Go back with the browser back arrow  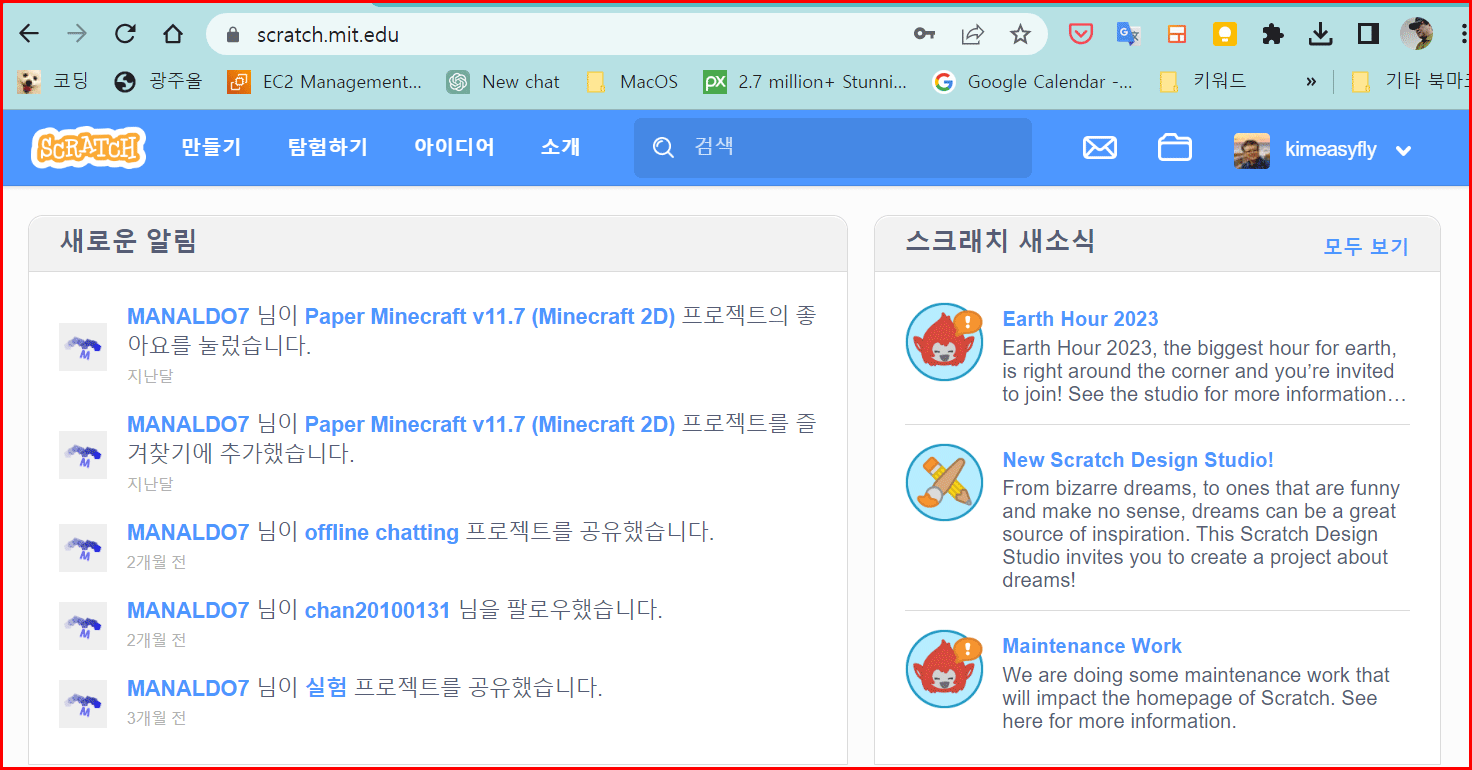pos(29,34)
